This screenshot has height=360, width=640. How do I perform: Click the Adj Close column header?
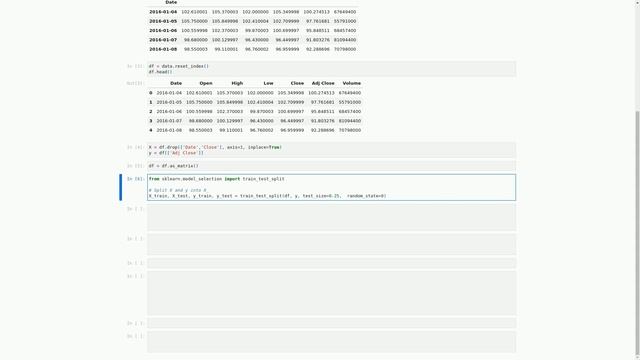click(x=323, y=83)
